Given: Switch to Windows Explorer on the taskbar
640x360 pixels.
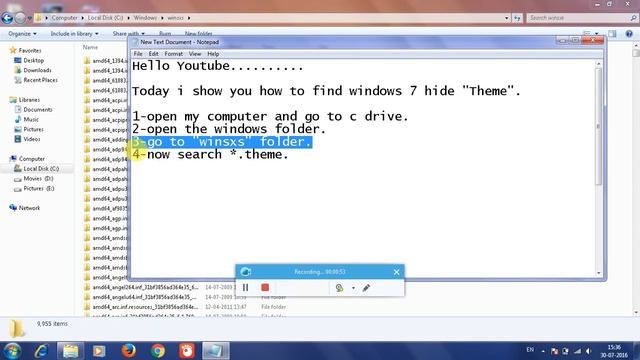Looking at the screenshot, I should click(70, 351).
